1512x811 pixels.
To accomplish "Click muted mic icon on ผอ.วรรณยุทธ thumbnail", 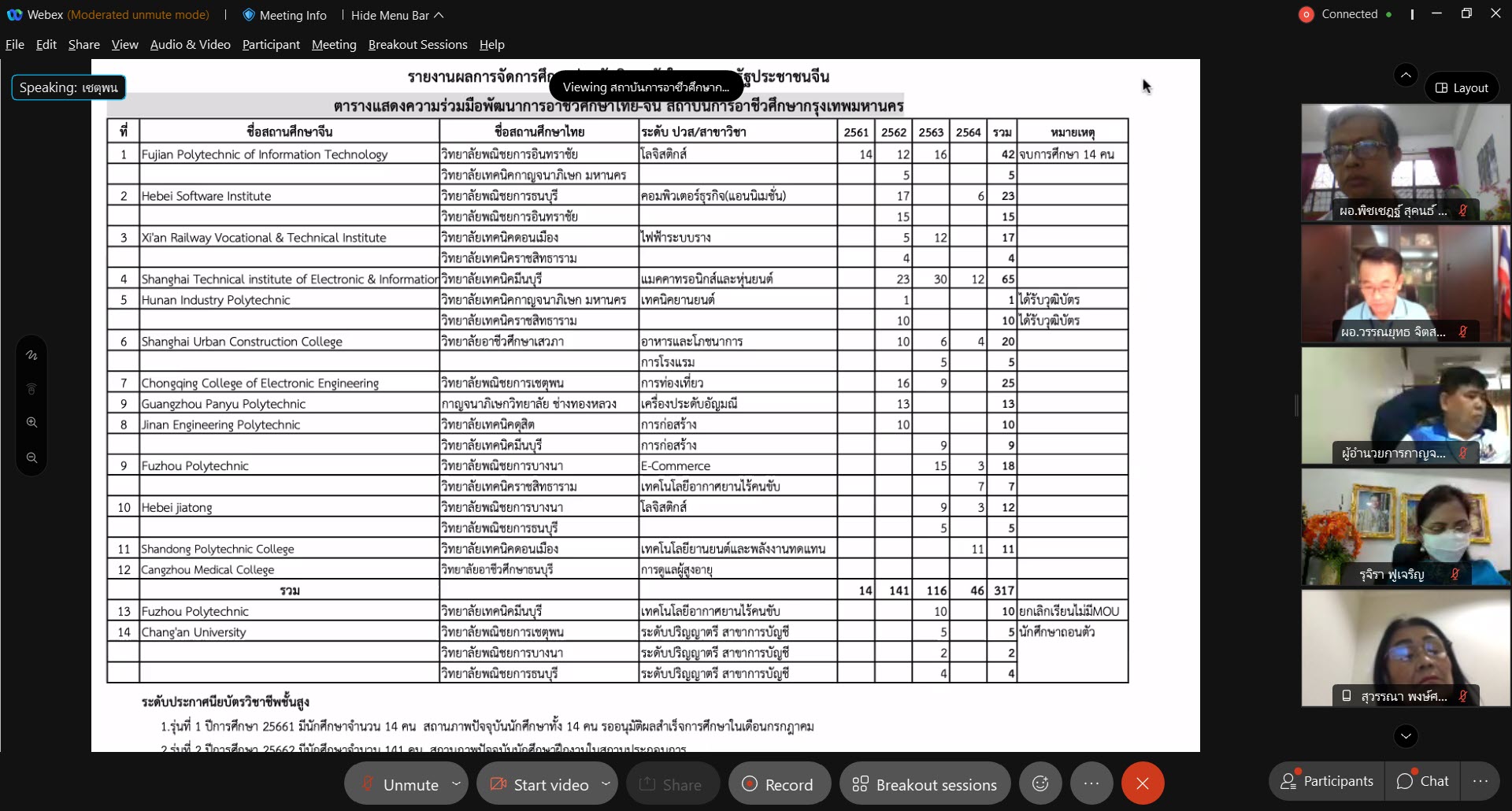I will pos(1462,332).
